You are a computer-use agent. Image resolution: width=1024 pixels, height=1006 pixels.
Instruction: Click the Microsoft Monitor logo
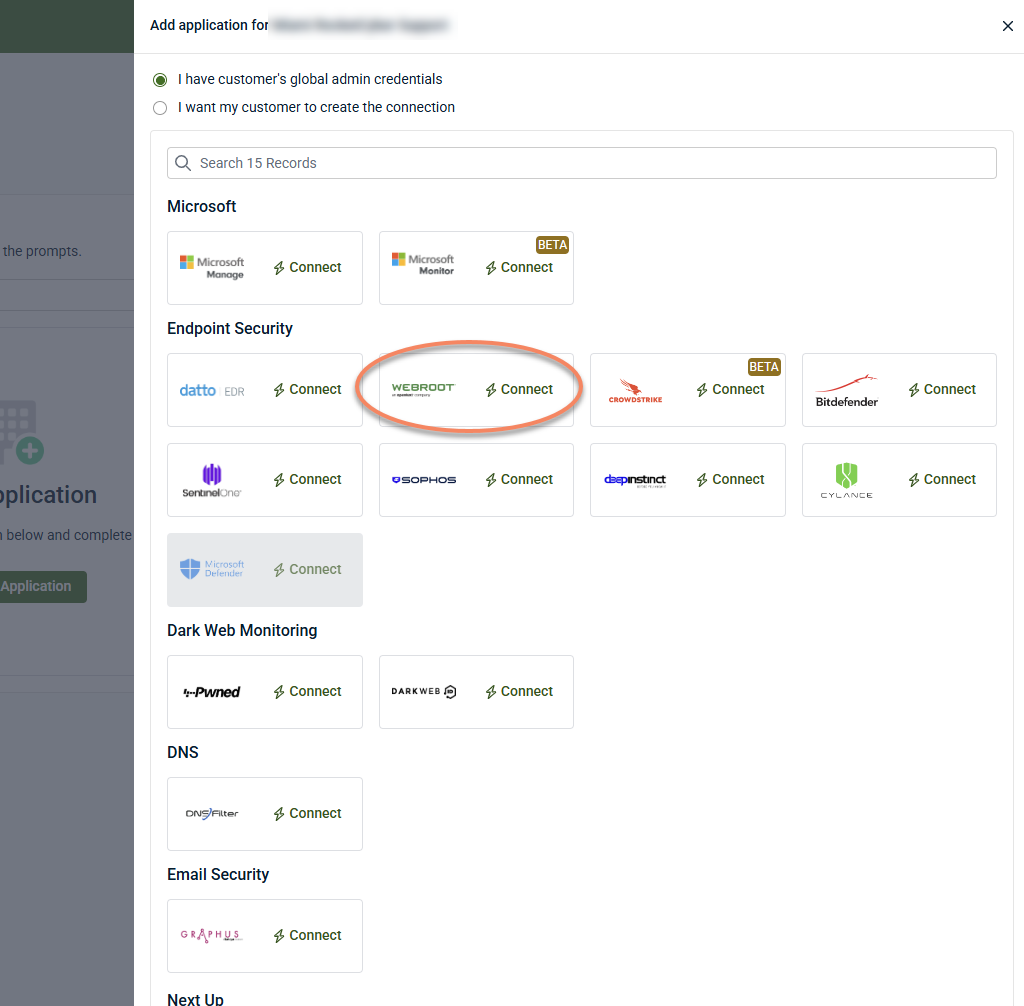click(423, 265)
